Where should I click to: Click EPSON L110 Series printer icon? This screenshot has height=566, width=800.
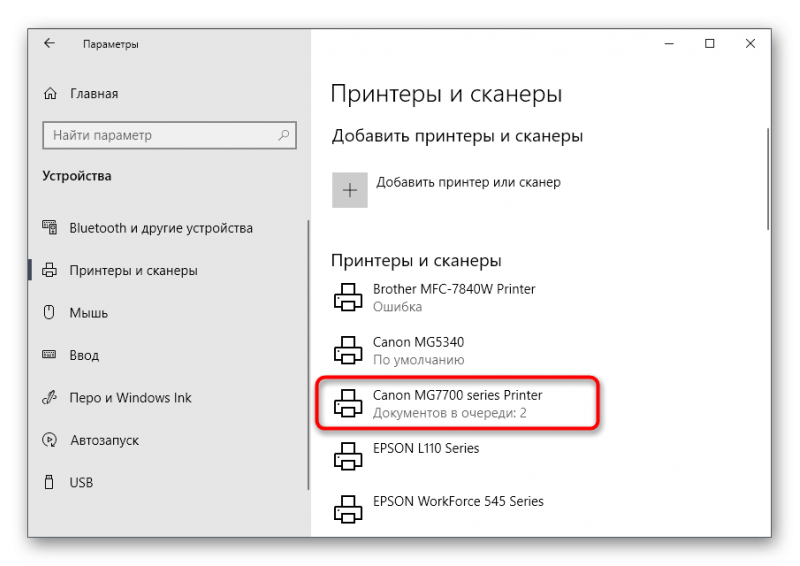(348, 456)
